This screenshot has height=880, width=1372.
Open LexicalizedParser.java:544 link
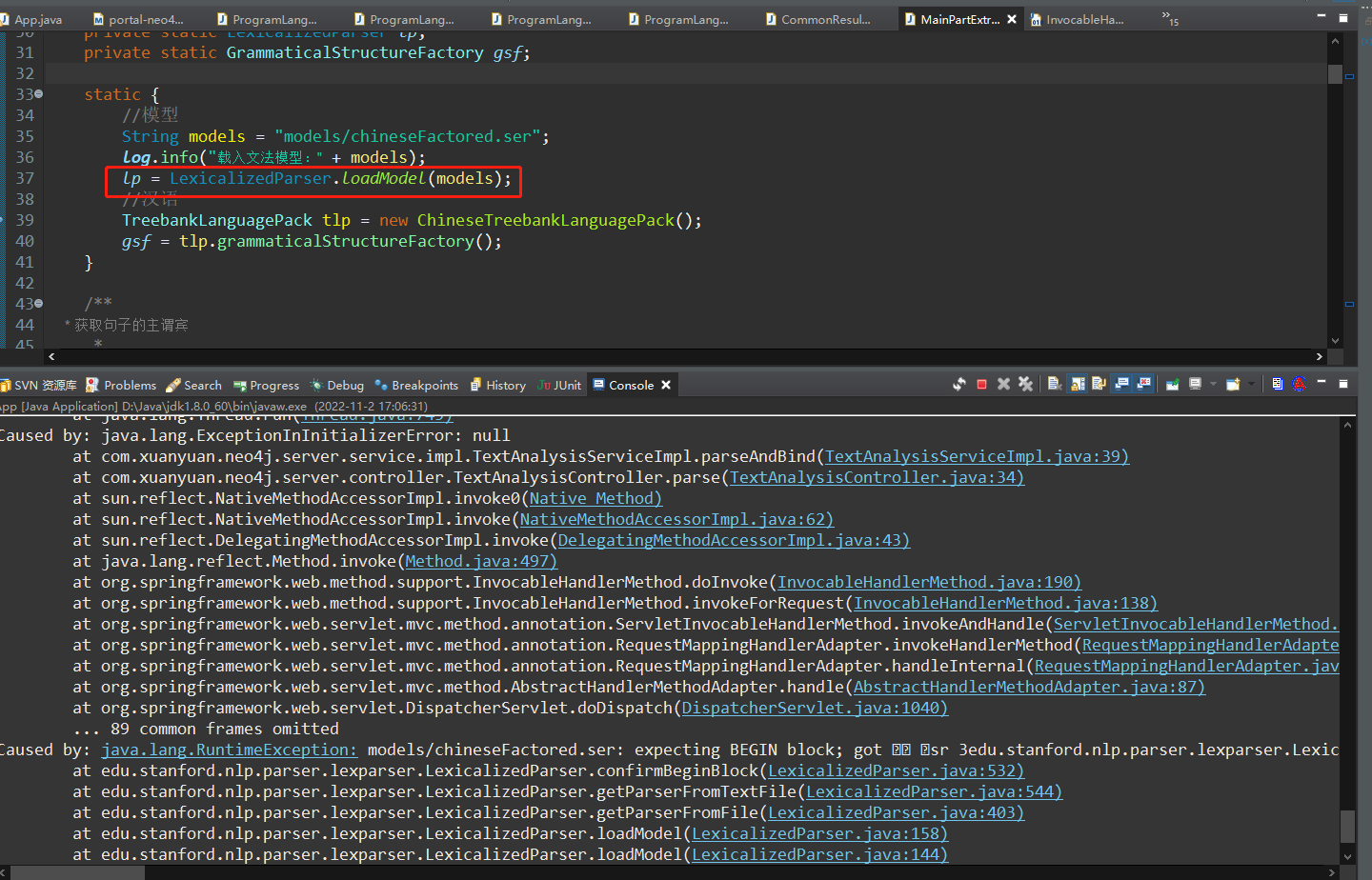pyautogui.click(x=934, y=791)
